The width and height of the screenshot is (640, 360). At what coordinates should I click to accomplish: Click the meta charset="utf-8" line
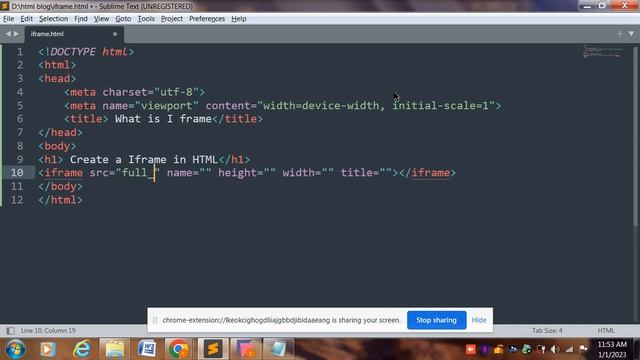(x=135, y=92)
